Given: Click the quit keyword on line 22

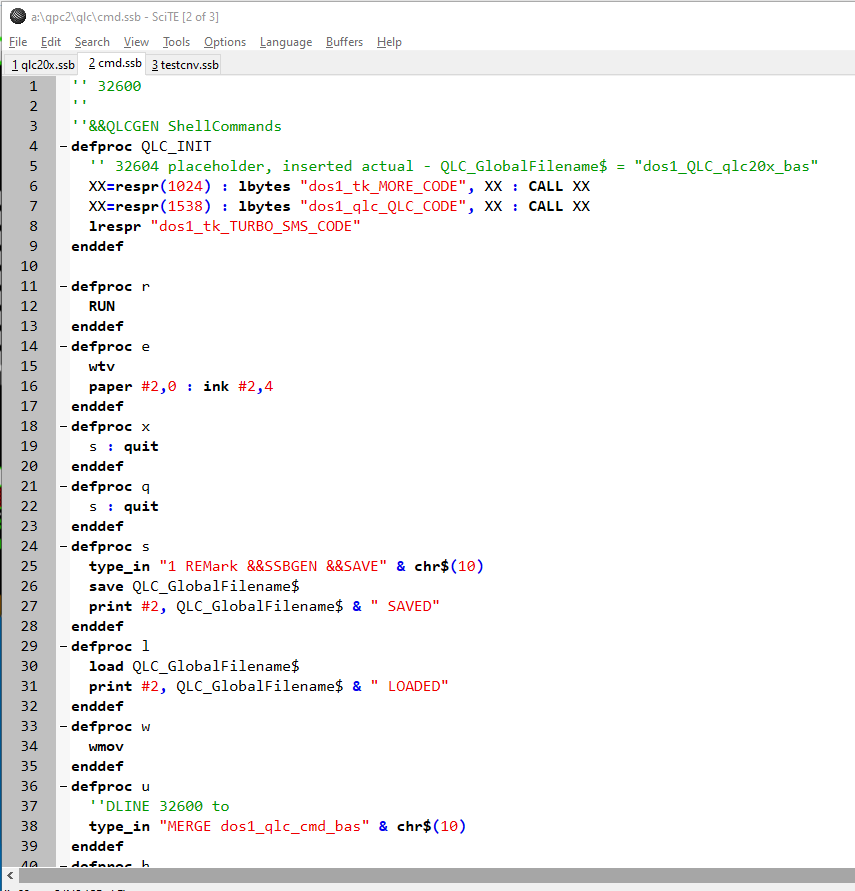Looking at the screenshot, I should (141, 506).
